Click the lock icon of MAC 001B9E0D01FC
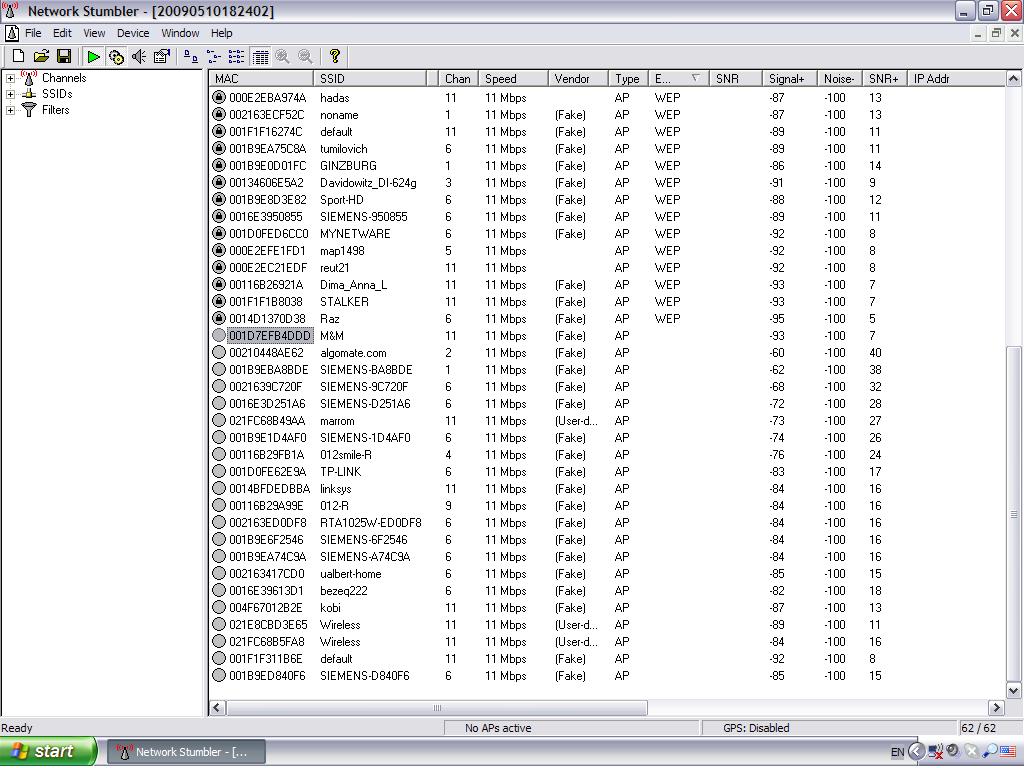The width and height of the screenshot is (1024, 768). coord(219,165)
